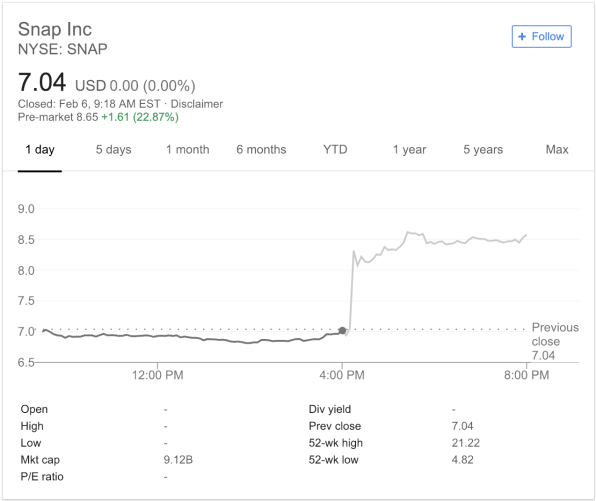Click the Previous close 7.04 label

point(555,341)
